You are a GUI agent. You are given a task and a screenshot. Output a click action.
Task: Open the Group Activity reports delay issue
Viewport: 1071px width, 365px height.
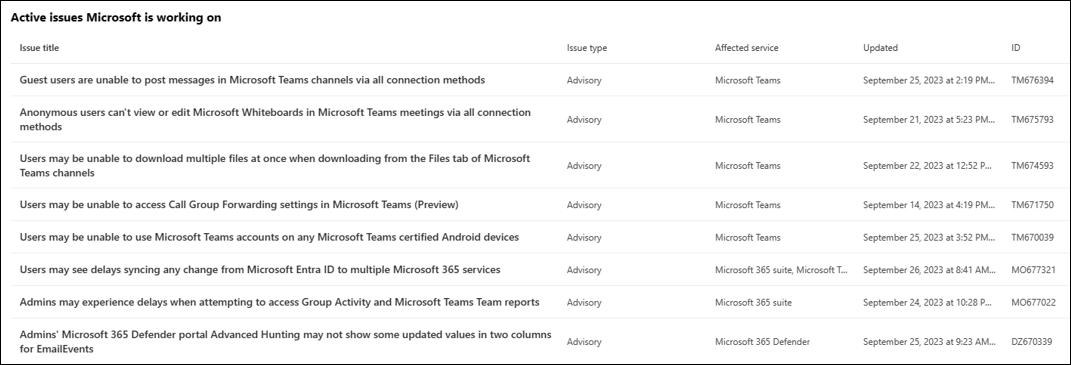279,302
